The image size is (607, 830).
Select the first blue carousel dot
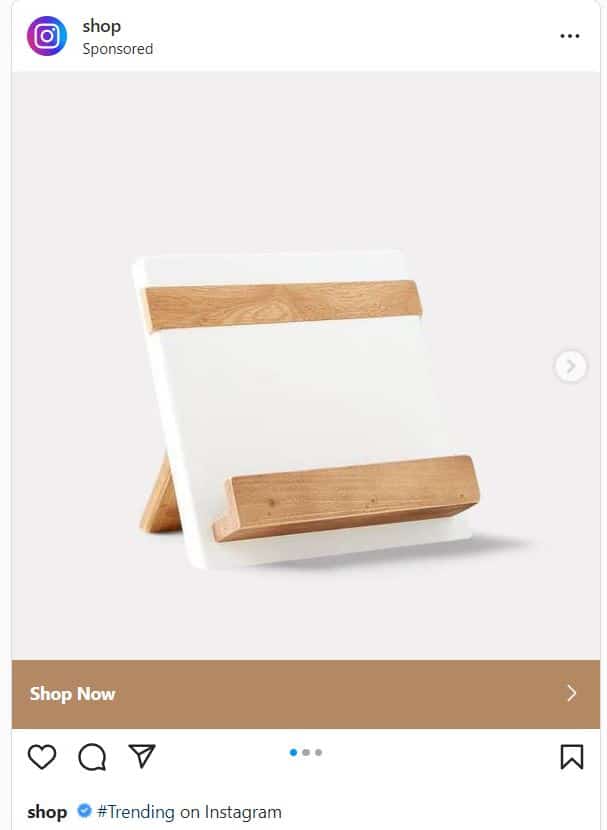[x=293, y=752]
